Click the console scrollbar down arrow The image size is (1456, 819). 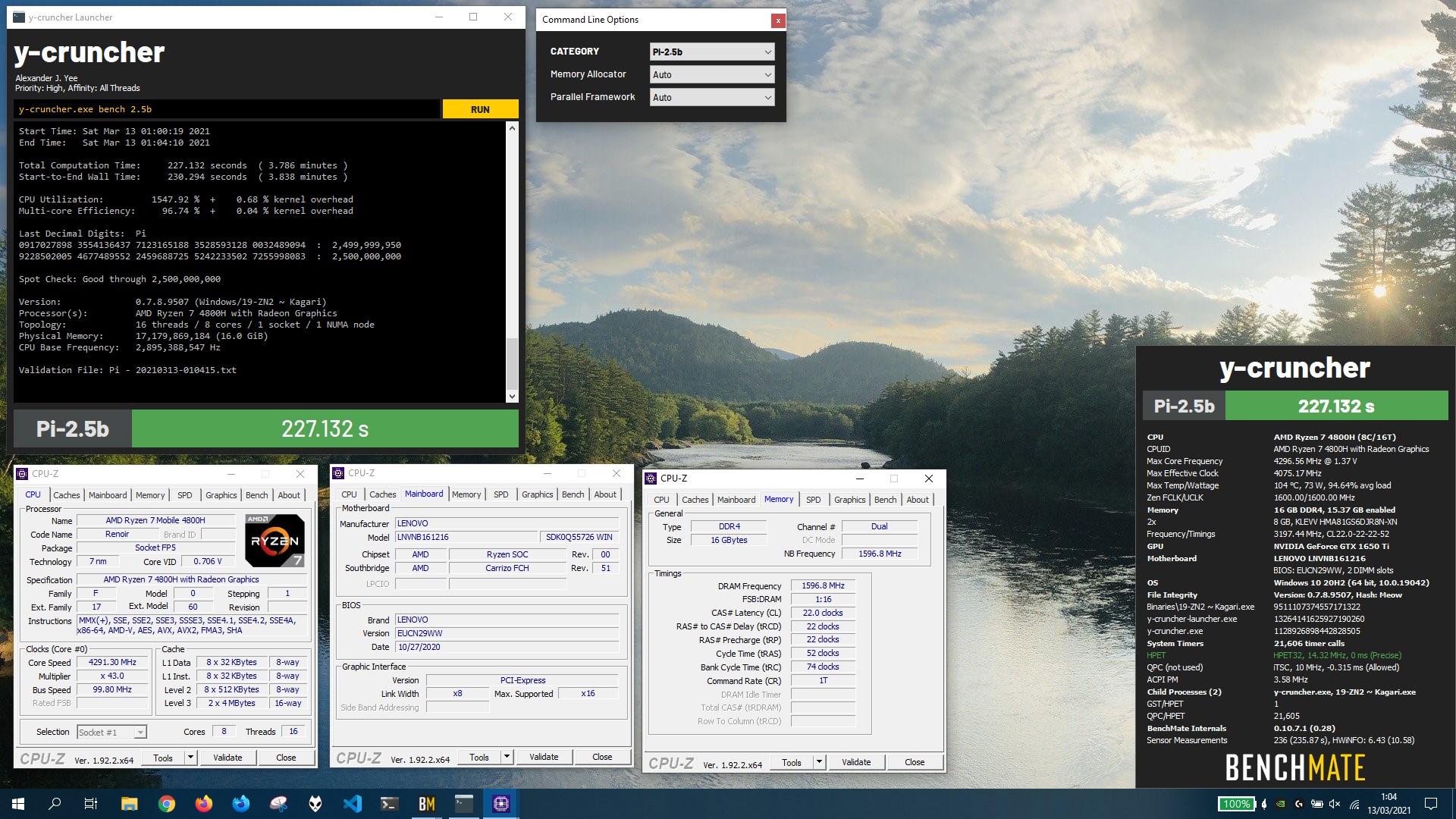512,396
